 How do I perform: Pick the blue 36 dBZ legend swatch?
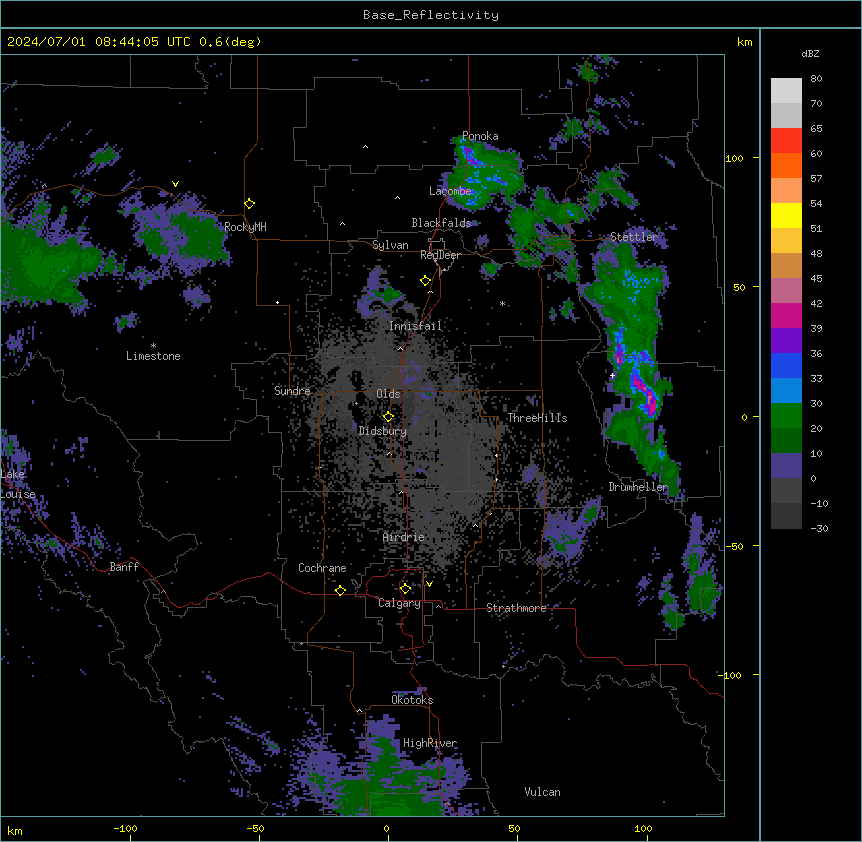pos(786,365)
